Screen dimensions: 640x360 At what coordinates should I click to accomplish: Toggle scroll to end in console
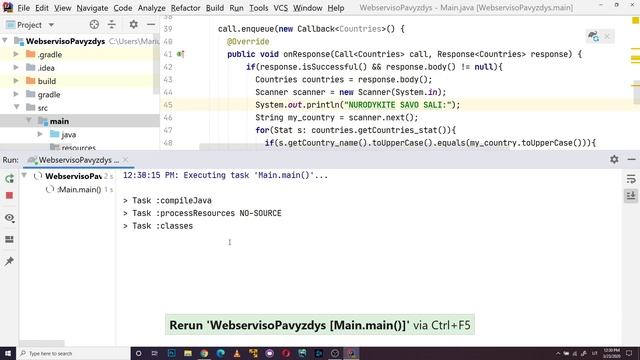click(631, 196)
